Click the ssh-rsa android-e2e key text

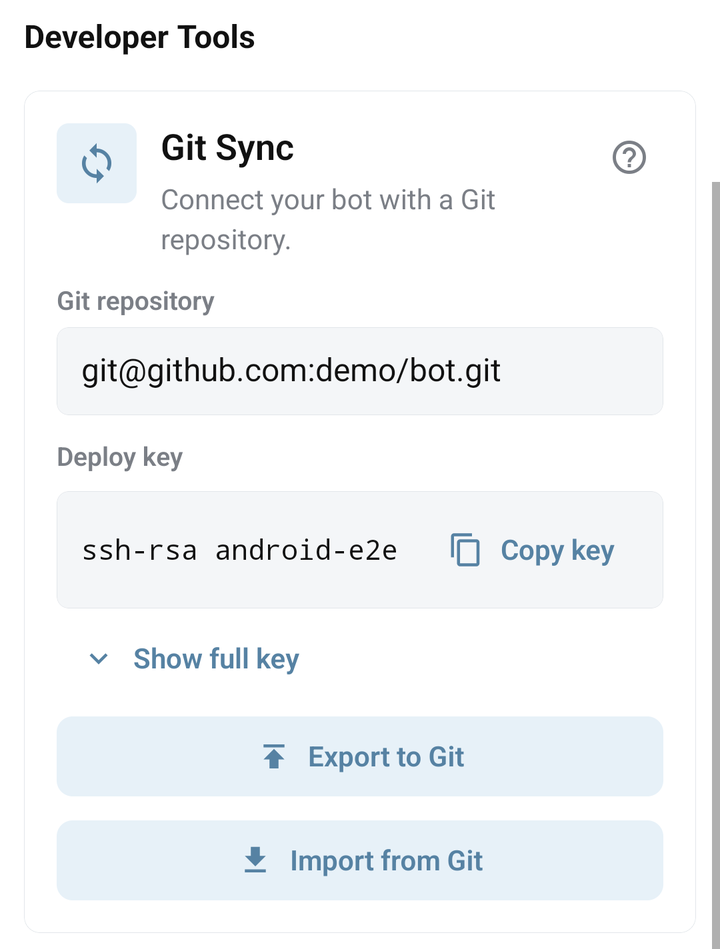tap(240, 550)
